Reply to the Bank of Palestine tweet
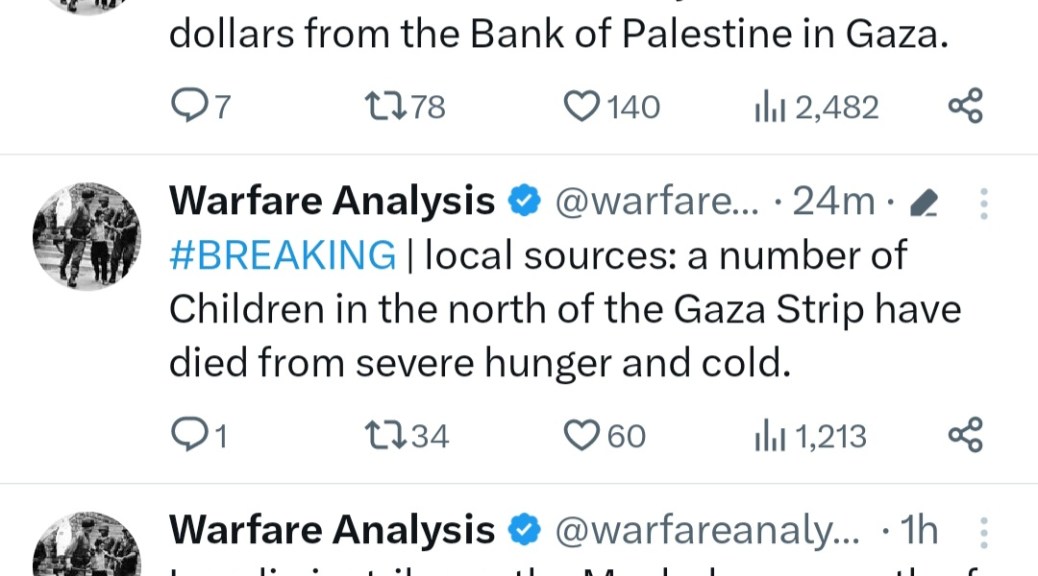 tap(187, 106)
